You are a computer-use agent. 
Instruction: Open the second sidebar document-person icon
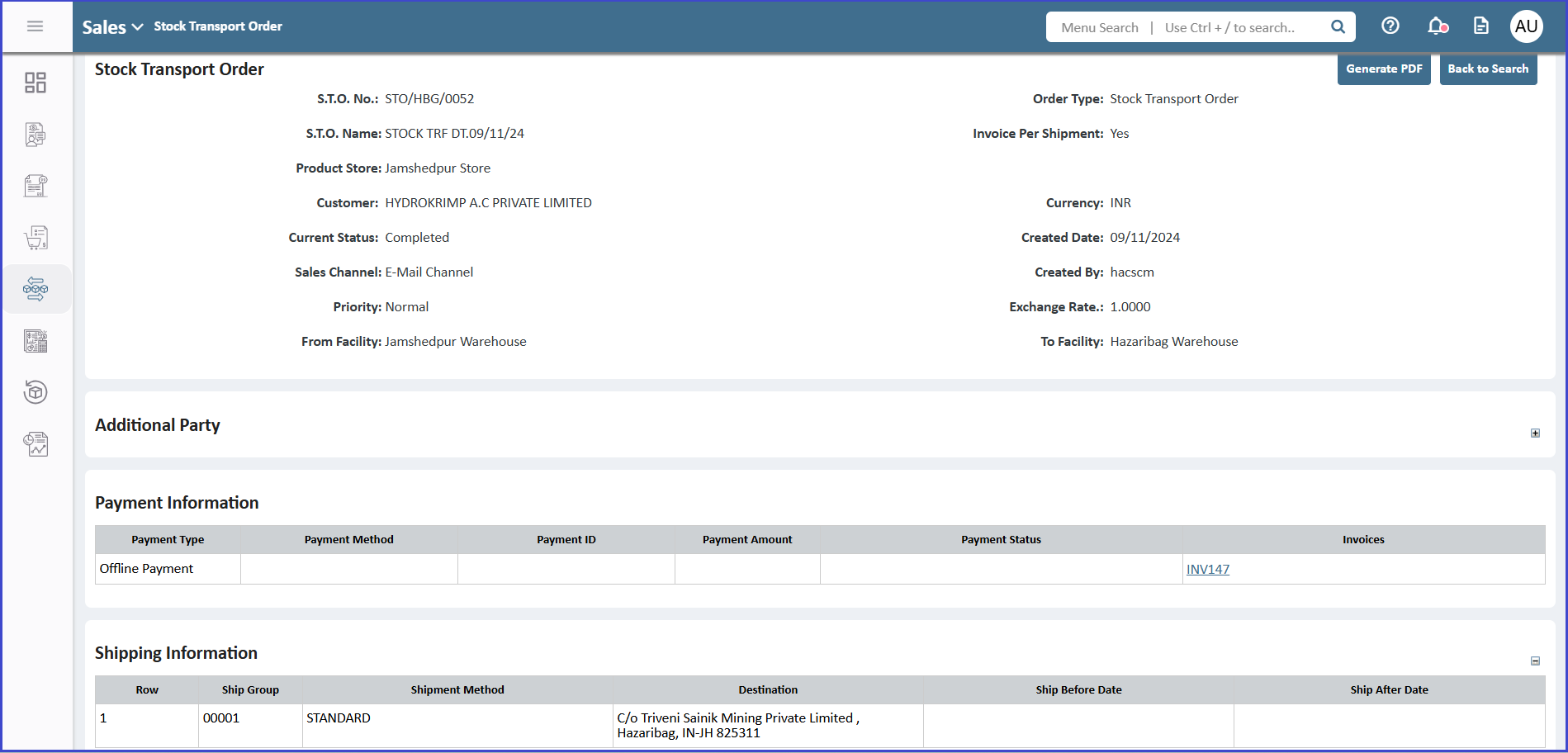pos(36,134)
